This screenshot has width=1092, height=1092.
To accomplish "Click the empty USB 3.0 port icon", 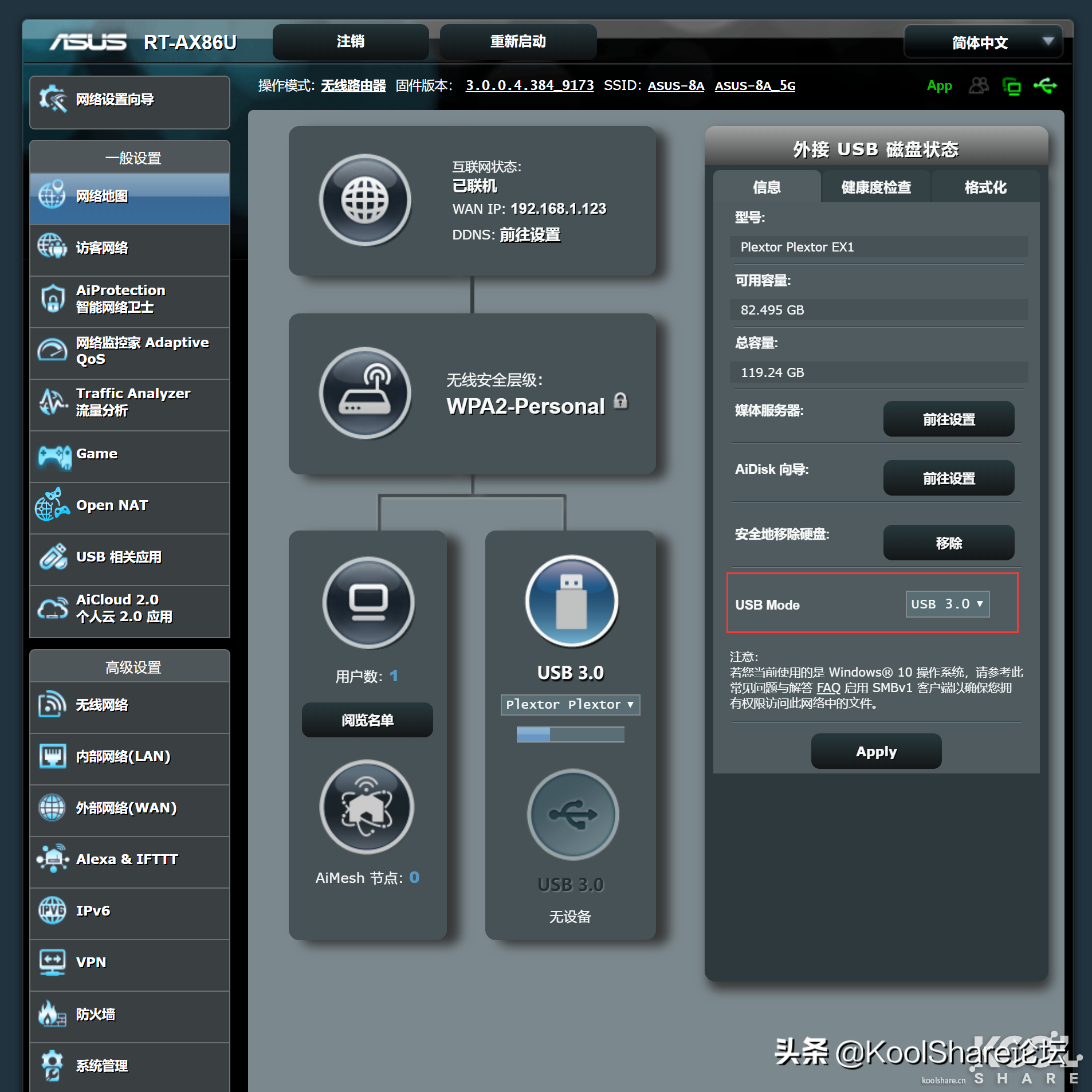I will click(x=572, y=814).
